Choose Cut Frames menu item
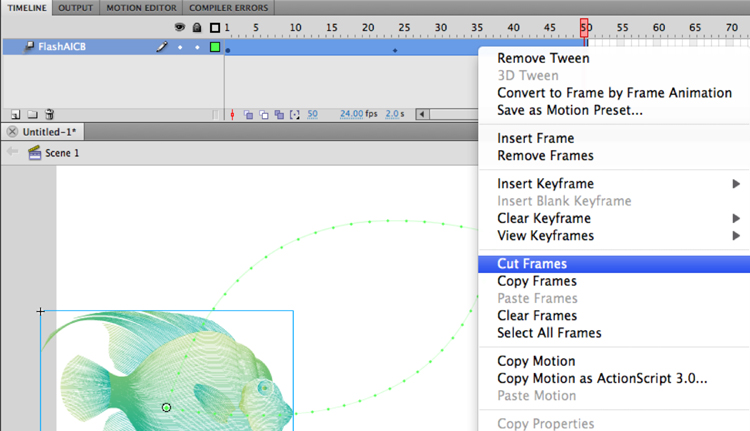Viewport: 750px width, 431px height. pos(614,264)
